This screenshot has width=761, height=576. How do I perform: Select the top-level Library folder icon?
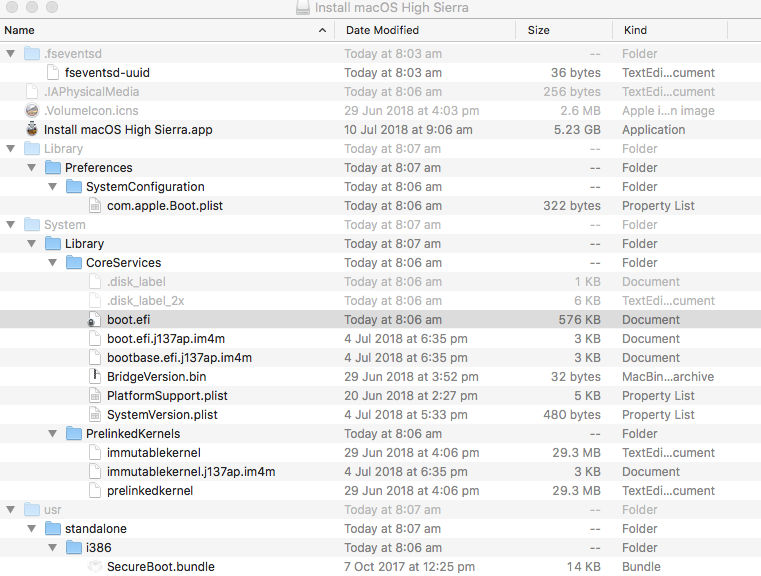[x=32, y=148]
